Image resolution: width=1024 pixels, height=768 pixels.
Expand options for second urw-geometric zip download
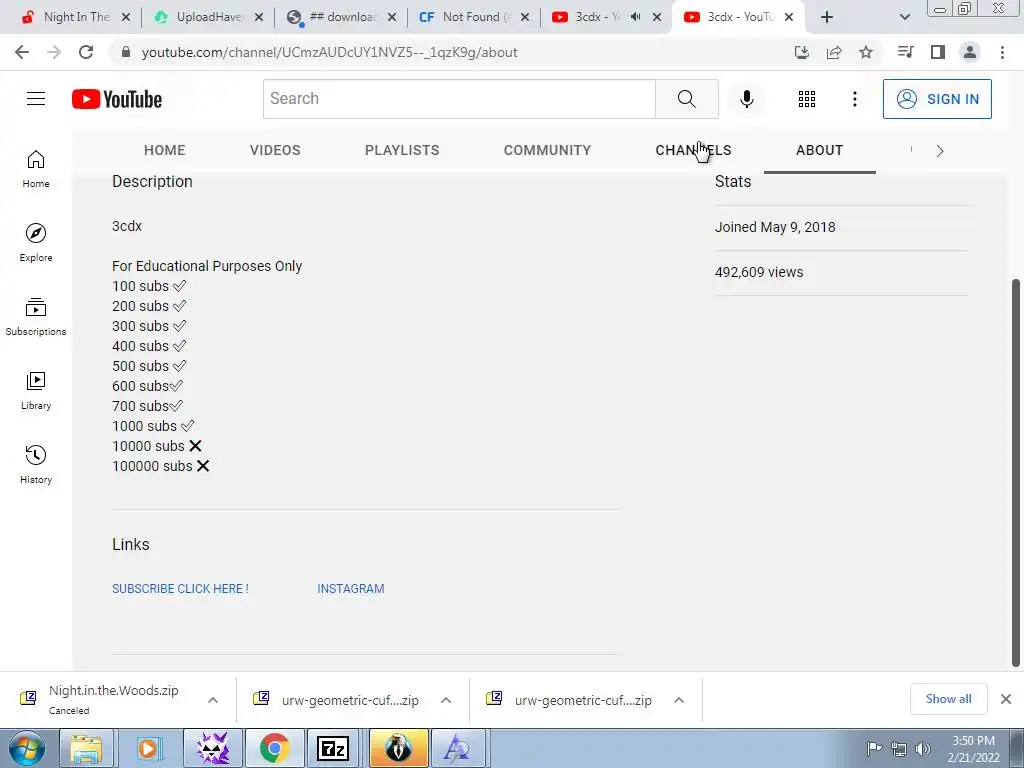coord(679,700)
